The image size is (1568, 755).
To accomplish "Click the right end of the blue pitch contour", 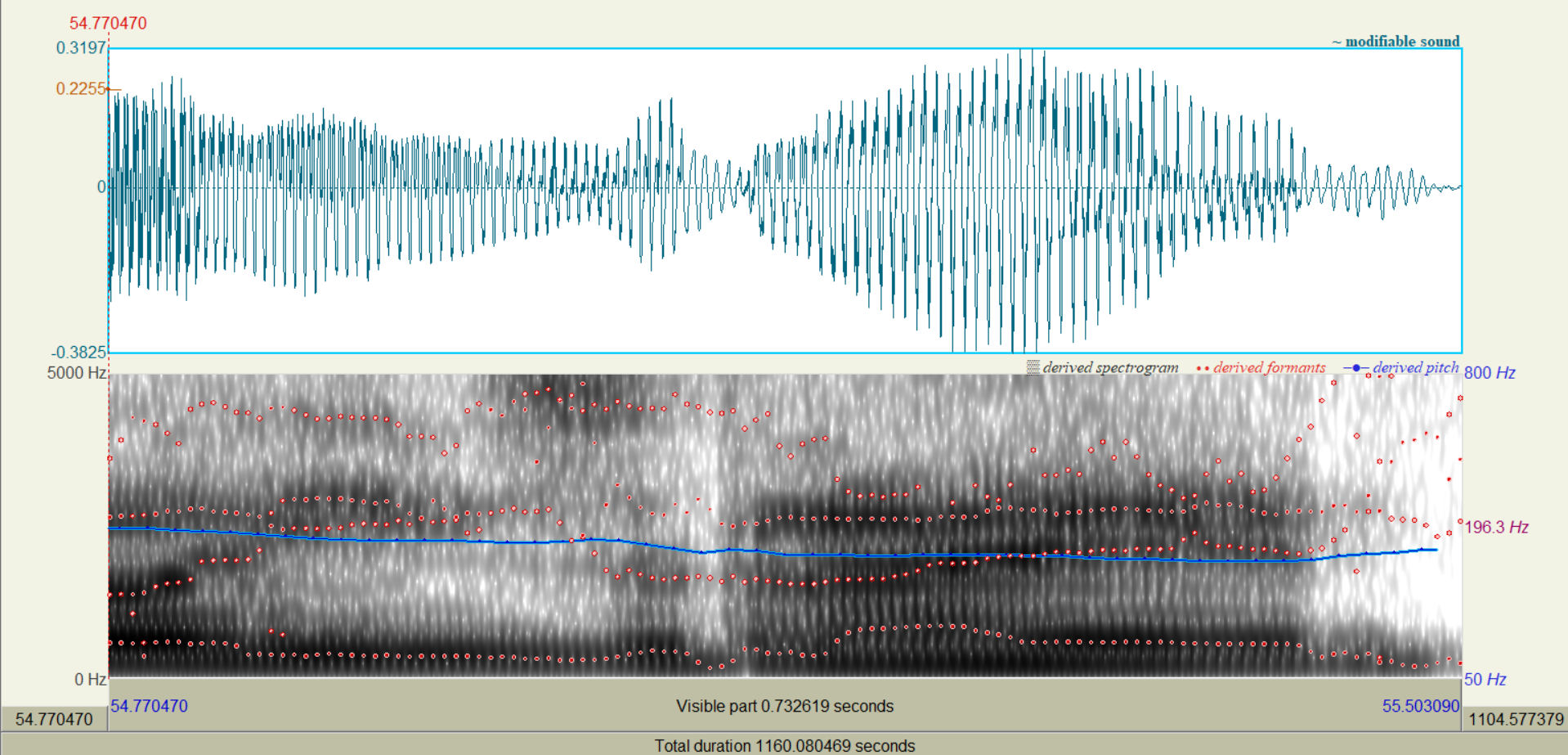I will click(x=1436, y=550).
